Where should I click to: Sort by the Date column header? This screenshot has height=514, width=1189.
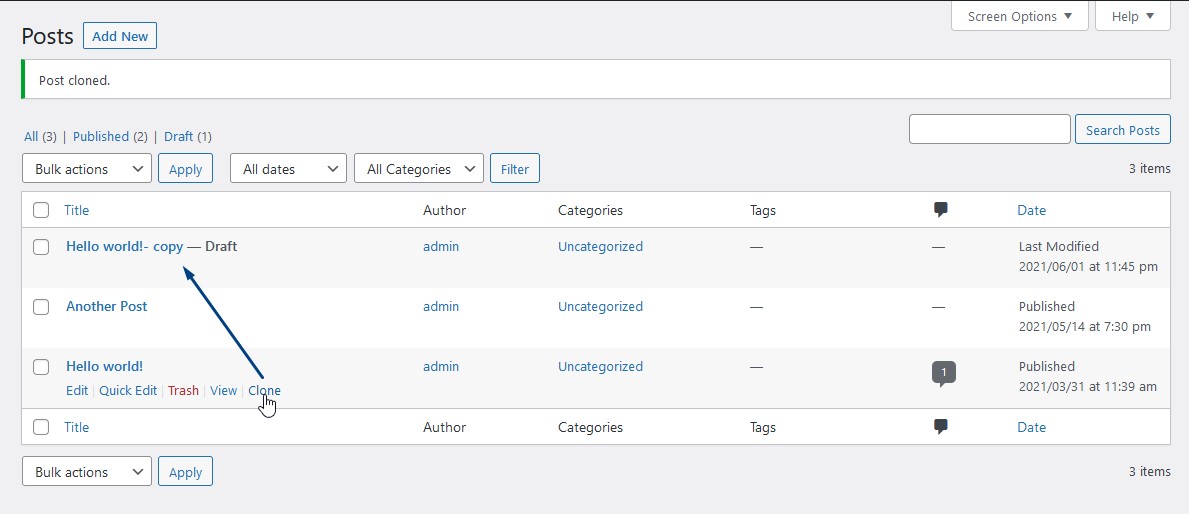1031,210
